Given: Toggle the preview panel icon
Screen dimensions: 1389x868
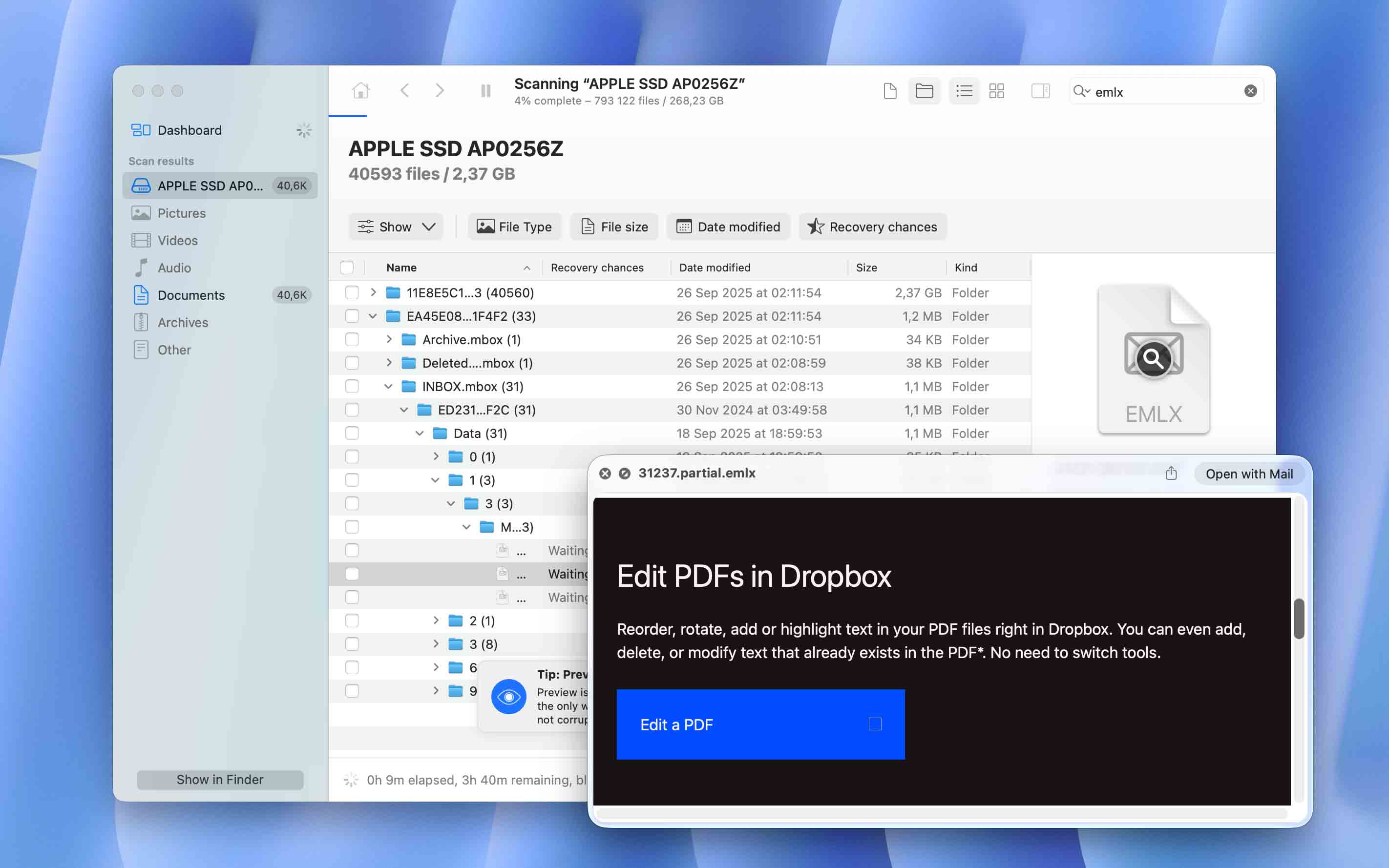Looking at the screenshot, I should (1039, 91).
